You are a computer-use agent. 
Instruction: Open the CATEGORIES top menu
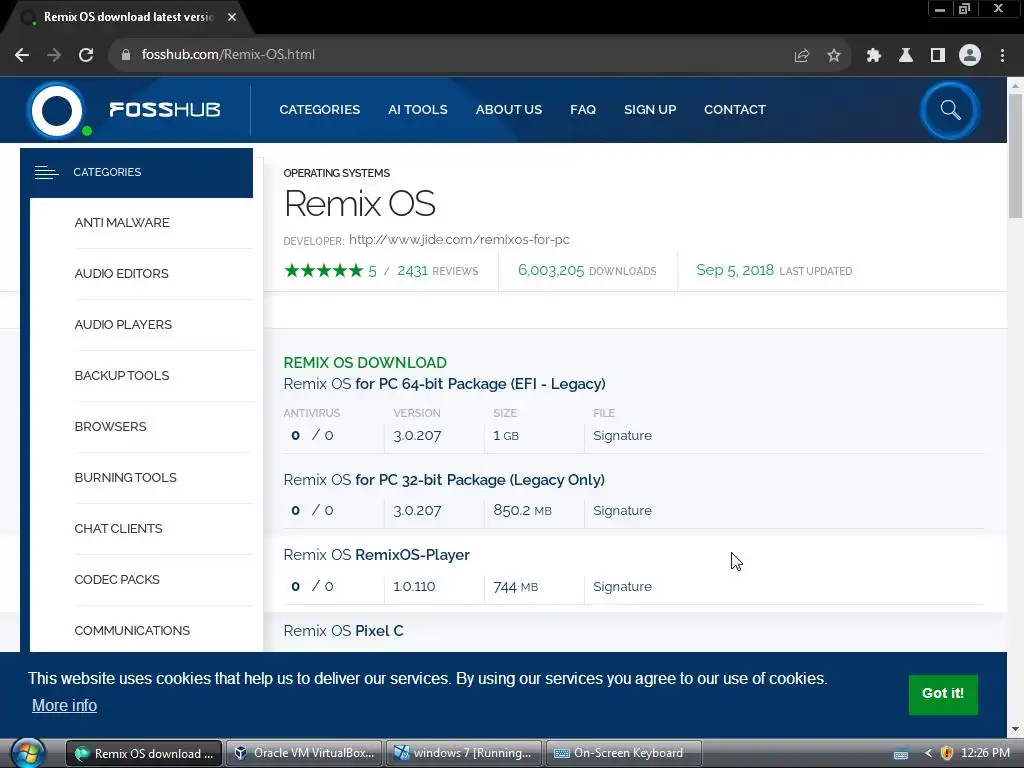pos(319,110)
